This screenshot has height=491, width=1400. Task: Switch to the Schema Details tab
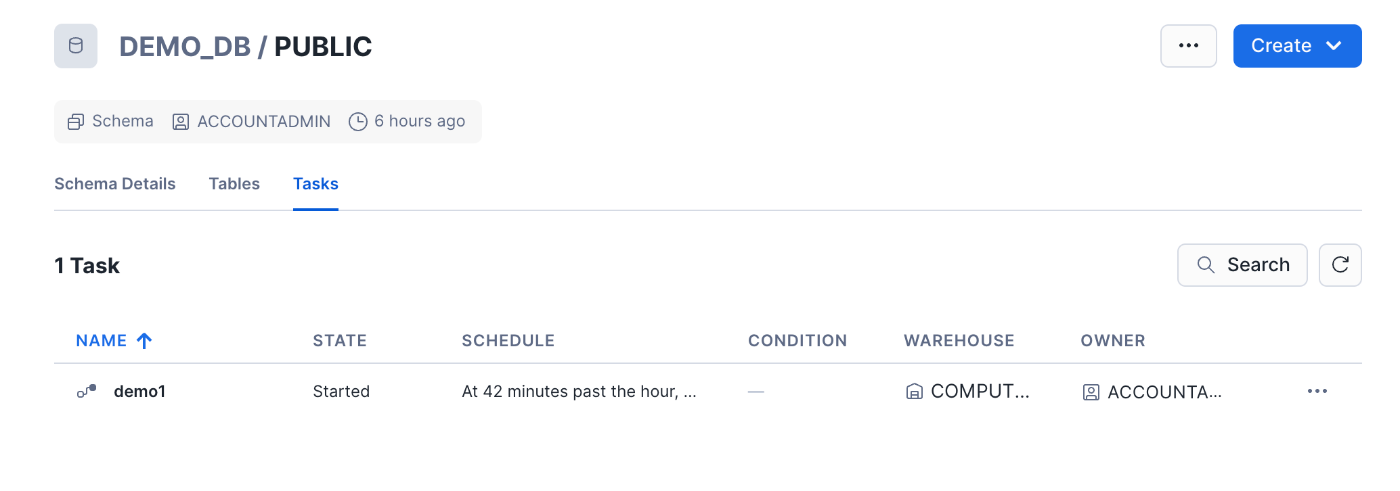point(115,184)
